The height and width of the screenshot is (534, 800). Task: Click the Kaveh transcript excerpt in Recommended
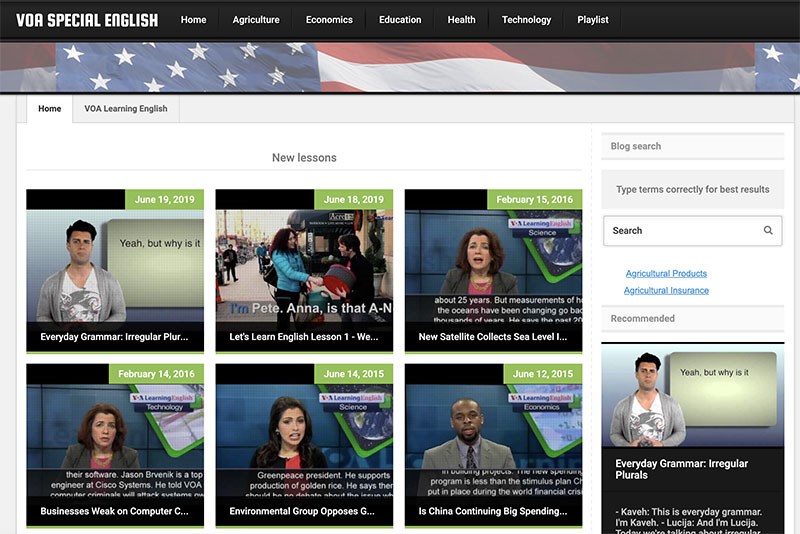pyautogui.click(x=688, y=520)
